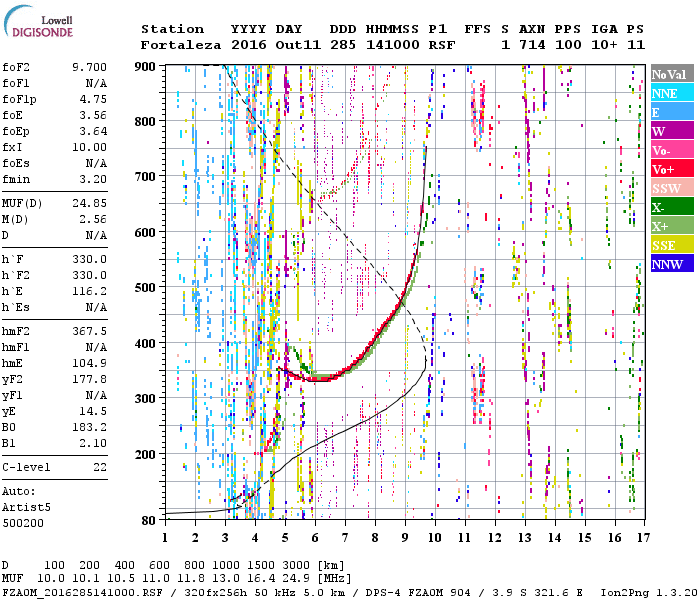Click the fxI value 10.00
The height and width of the screenshot is (600, 700).
89,147
